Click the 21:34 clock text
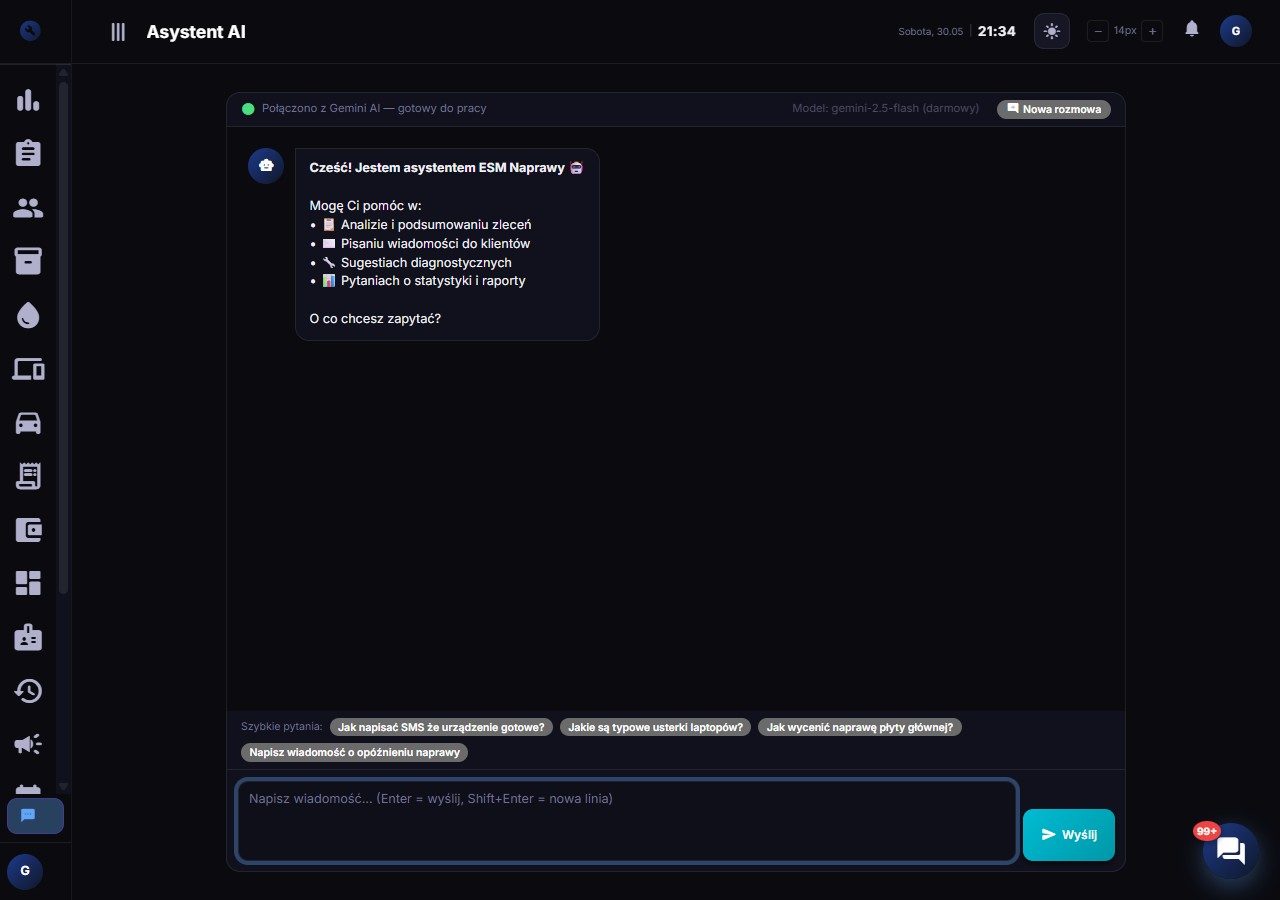1280x900 pixels. tap(997, 32)
